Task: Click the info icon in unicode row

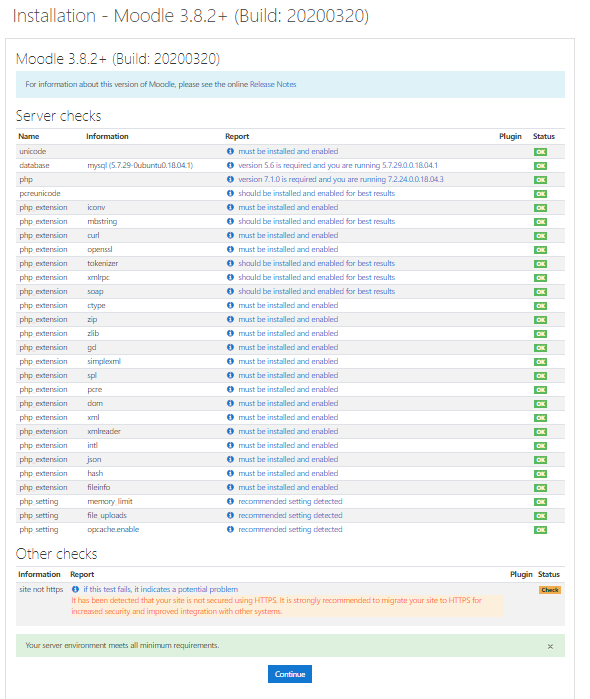Action: tap(230, 152)
